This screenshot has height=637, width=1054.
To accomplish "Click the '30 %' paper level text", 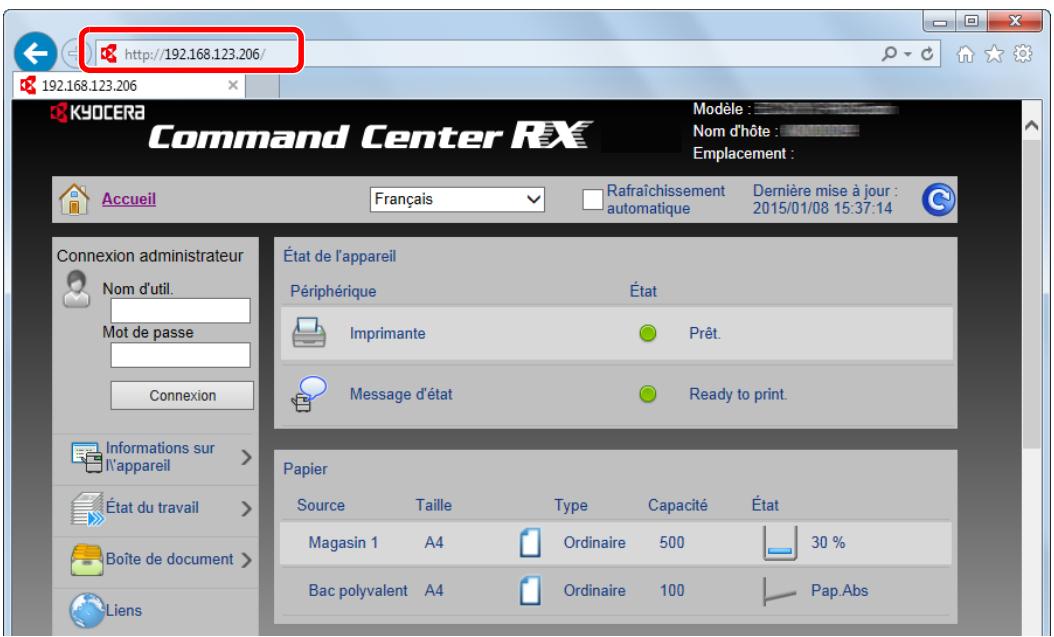I will (827, 542).
